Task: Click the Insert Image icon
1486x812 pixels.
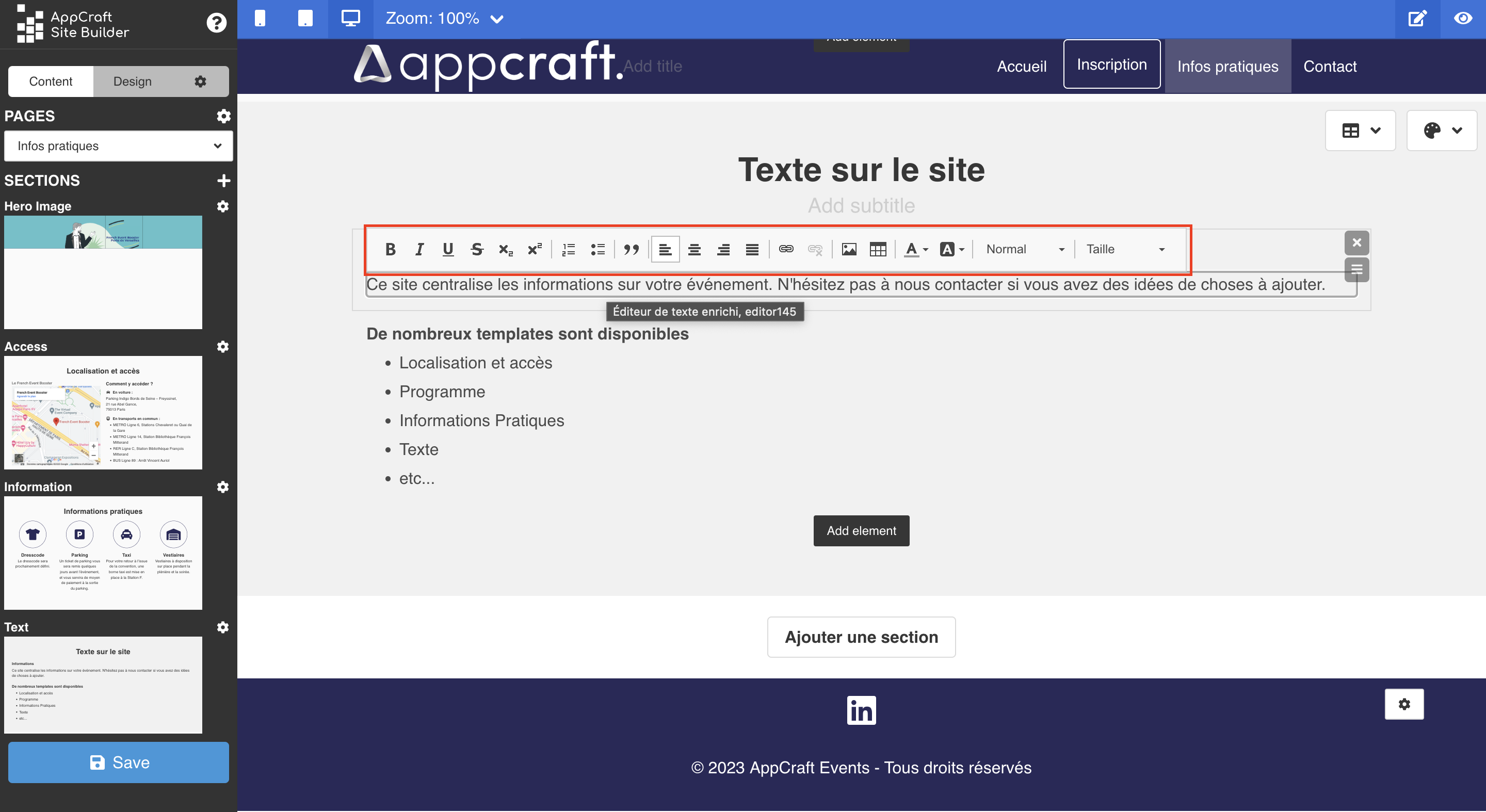Action: (849, 249)
